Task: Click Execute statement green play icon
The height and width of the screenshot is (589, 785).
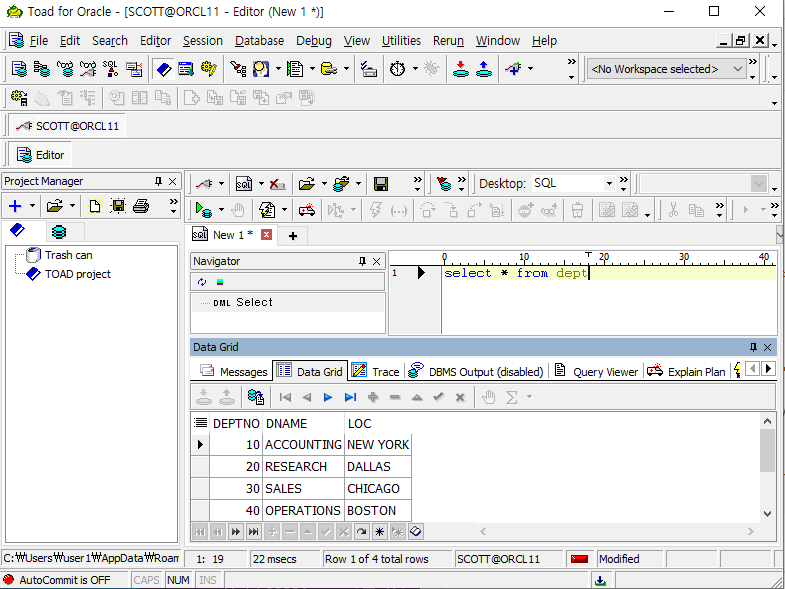Action: (203, 210)
